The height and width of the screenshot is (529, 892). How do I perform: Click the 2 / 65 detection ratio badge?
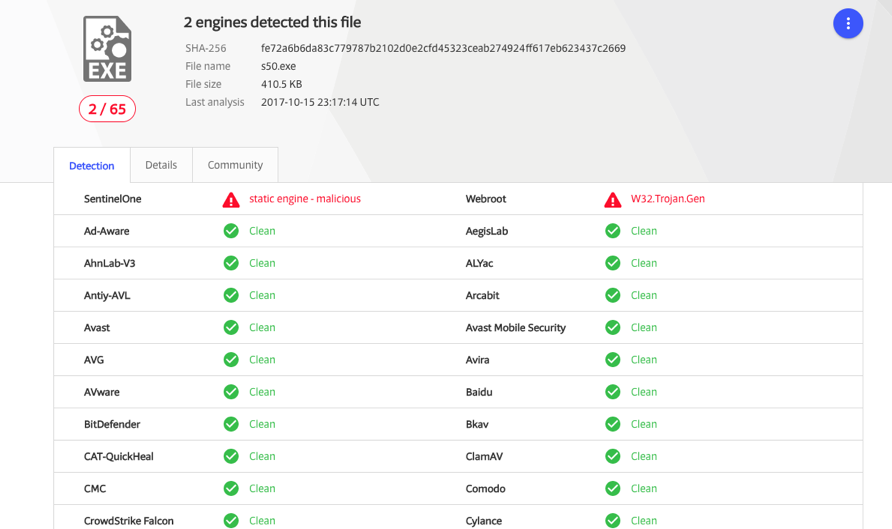[x=107, y=109]
